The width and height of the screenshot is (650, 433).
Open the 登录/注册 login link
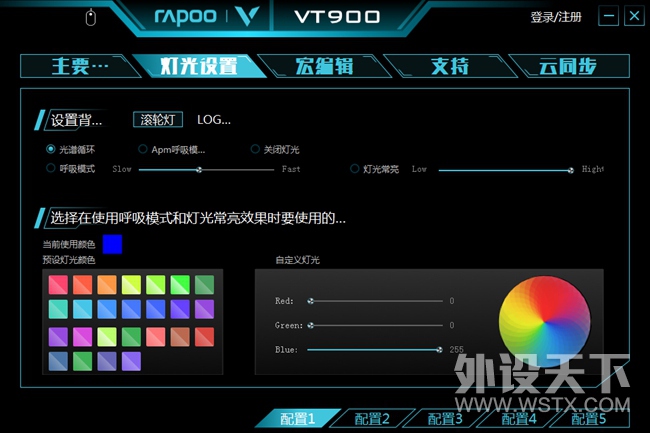(556, 17)
